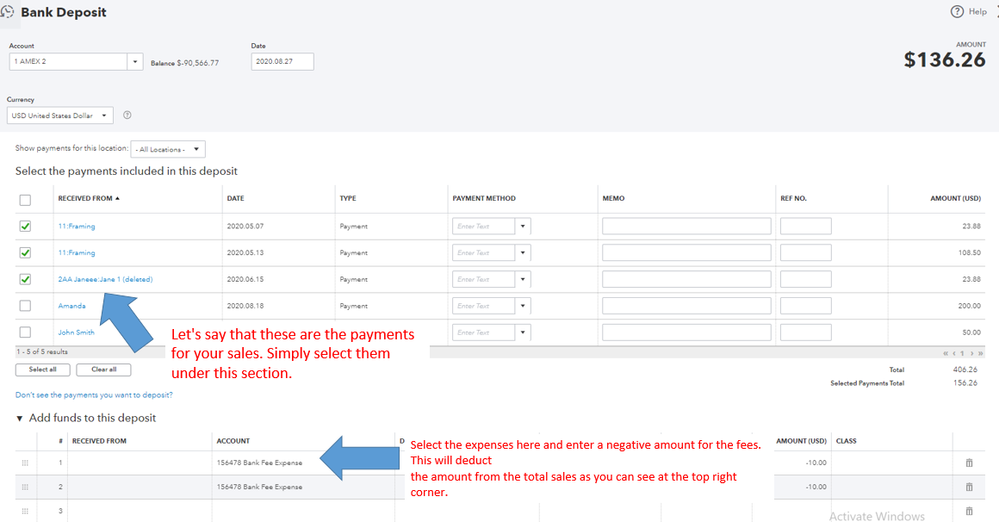The width and height of the screenshot is (999, 522).
Task: Go to the previous page of payments
Action: point(954,353)
